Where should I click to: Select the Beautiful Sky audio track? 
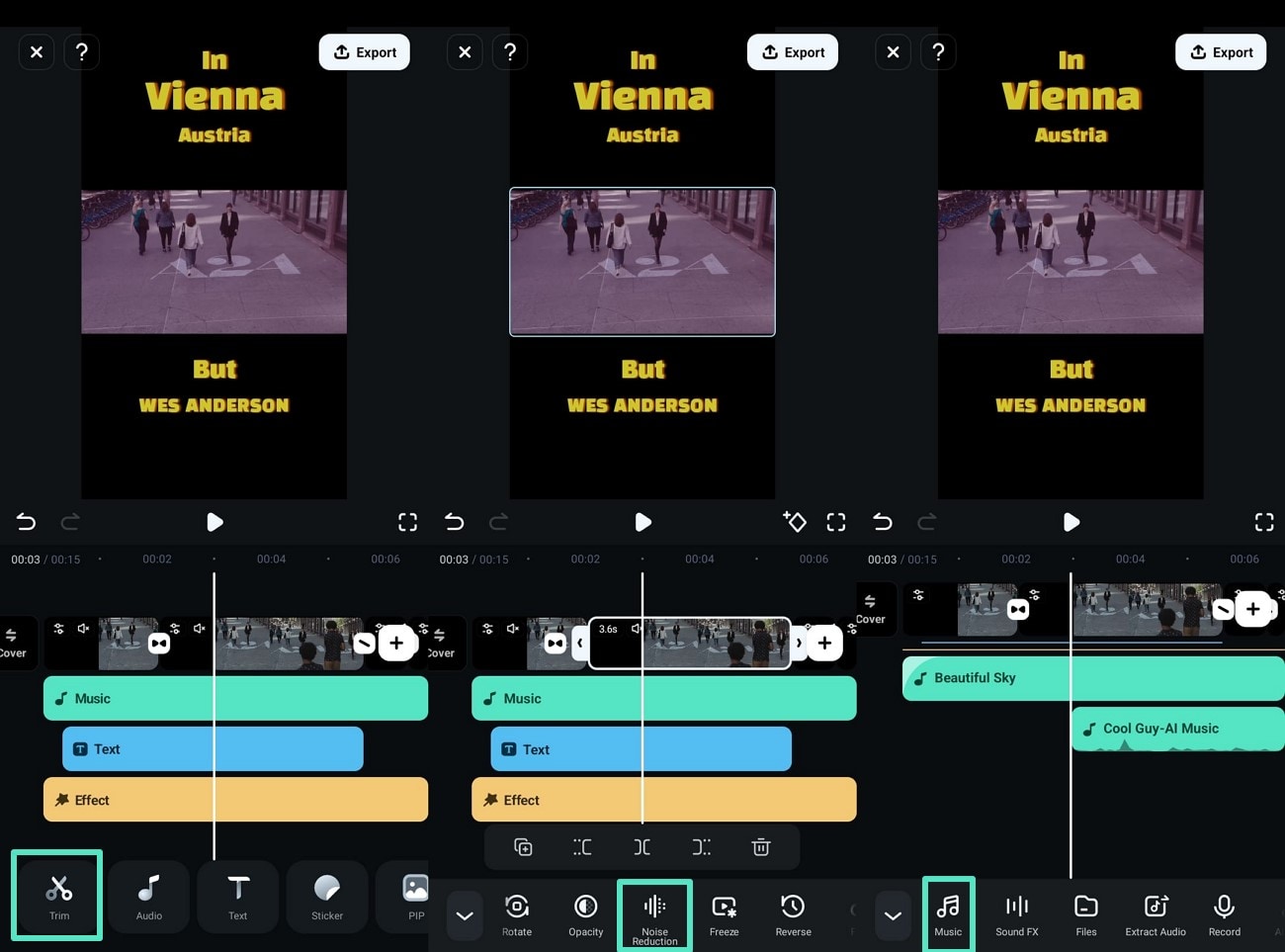[x=1093, y=678]
